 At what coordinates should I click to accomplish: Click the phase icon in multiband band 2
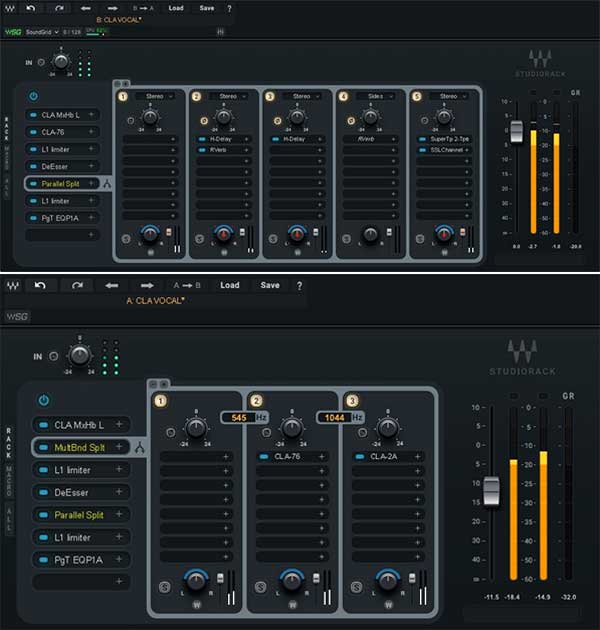tap(266, 433)
